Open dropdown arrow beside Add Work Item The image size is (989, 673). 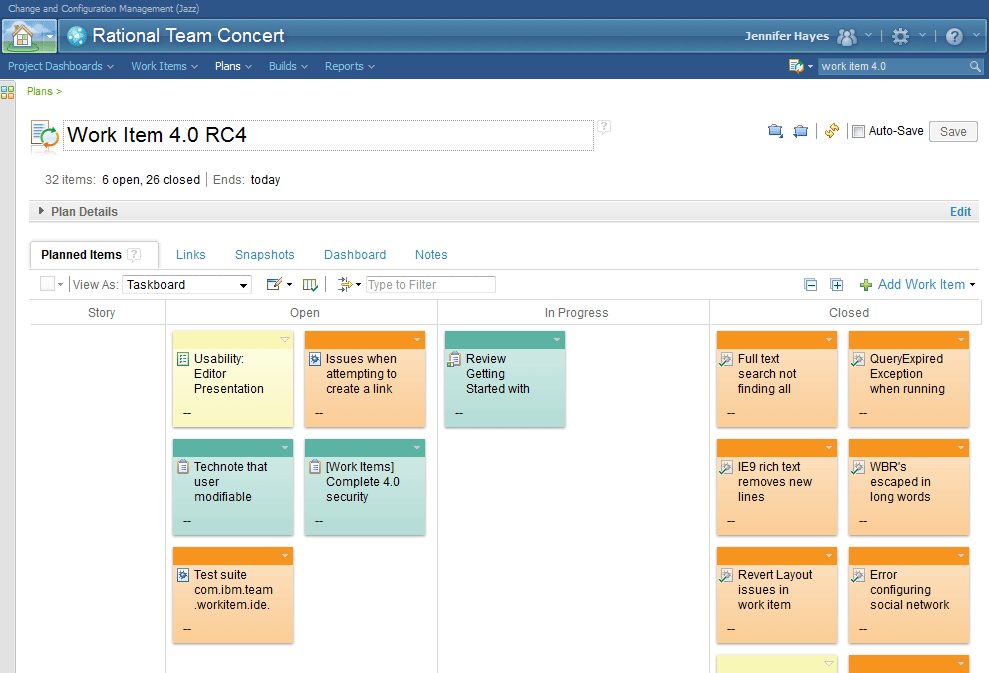tap(973, 285)
